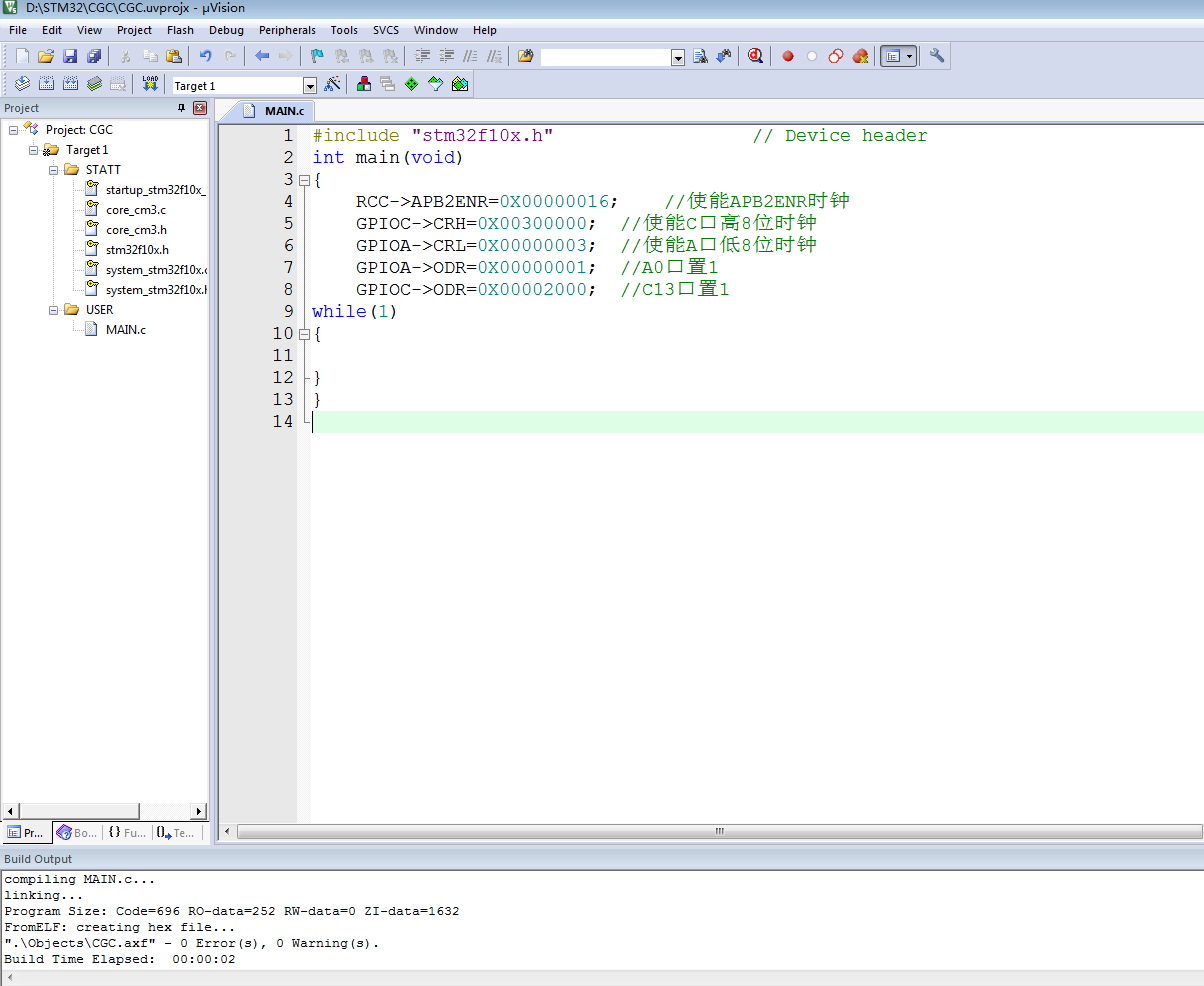Open the Project menu
The height and width of the screenshot is (986, 1204).
(135, 30)
